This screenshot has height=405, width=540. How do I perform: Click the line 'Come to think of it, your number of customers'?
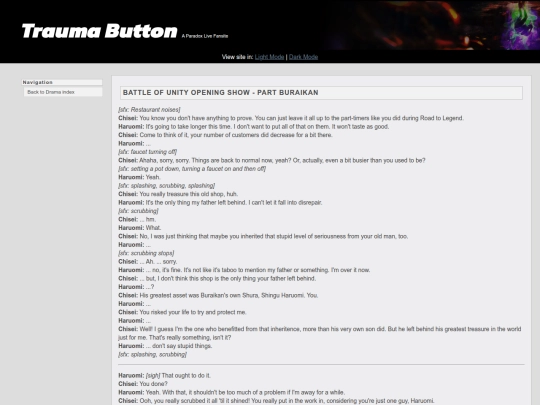point(225,135)
